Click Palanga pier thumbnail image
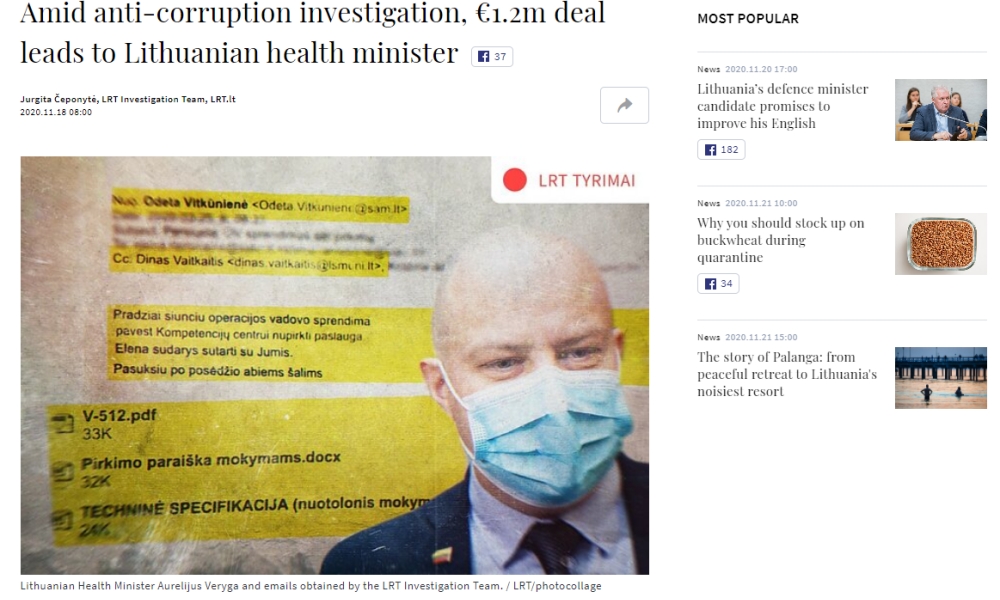The image size is (1000, 600). 941,377
